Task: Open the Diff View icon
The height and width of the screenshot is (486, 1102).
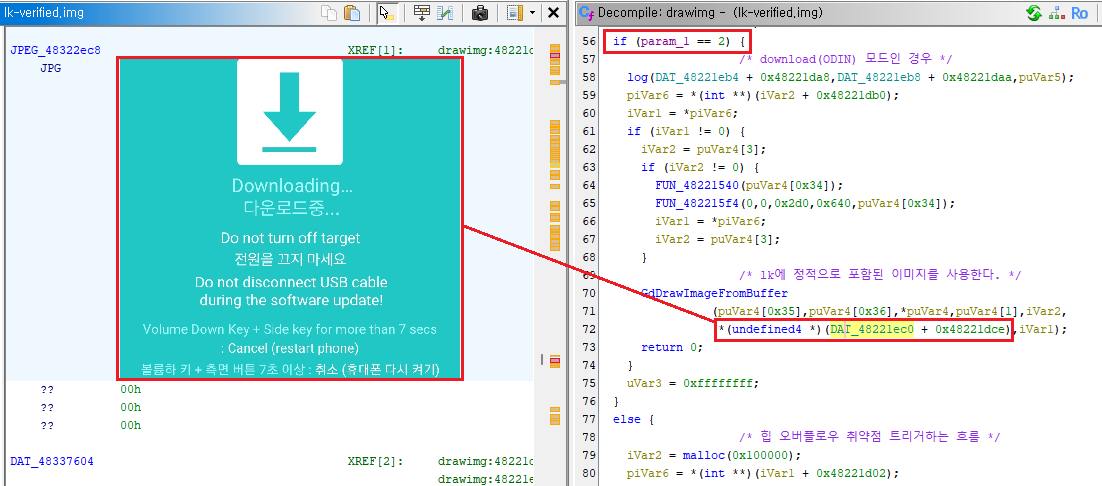Action: [x=445, y=13]
